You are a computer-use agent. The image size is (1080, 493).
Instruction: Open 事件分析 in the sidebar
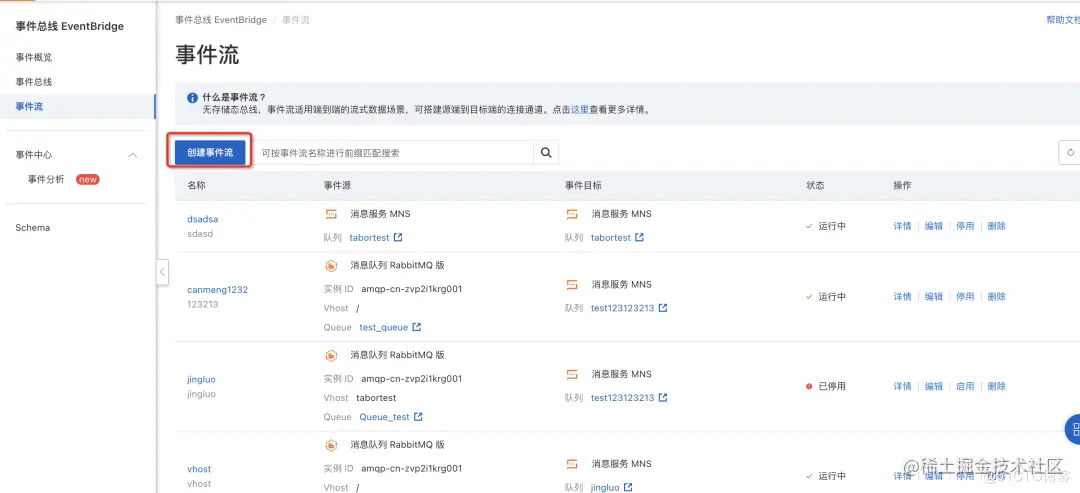[46, 180]
